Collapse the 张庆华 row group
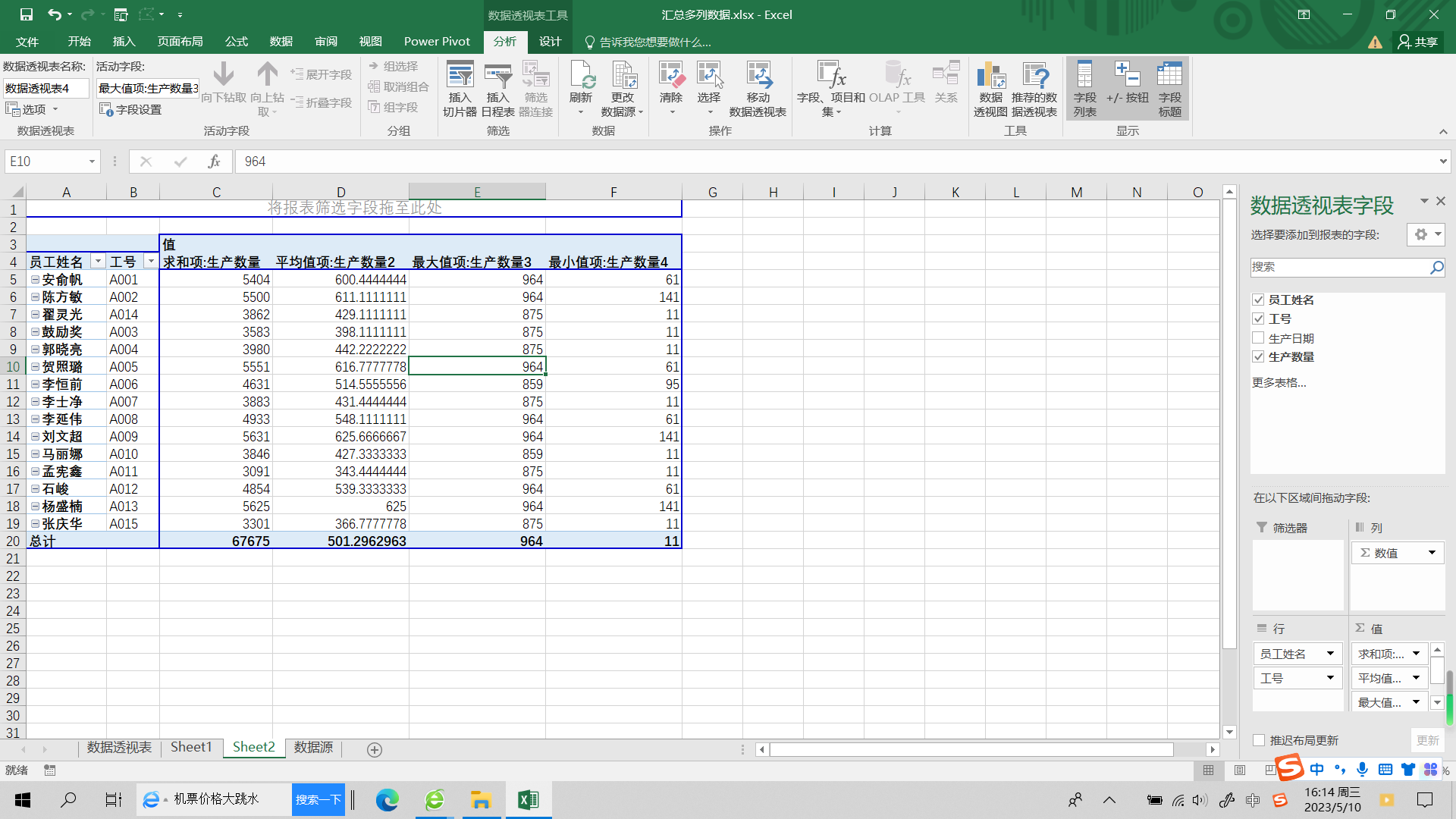1456x819 pixels. click(35, 524)
